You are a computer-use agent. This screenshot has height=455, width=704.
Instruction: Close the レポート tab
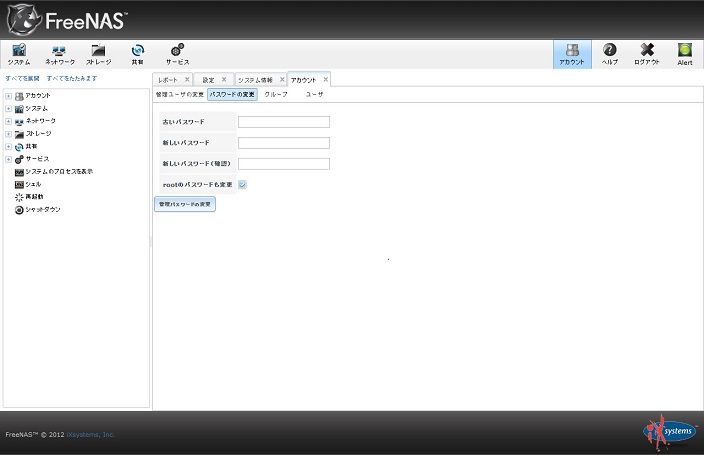point(186,79)
